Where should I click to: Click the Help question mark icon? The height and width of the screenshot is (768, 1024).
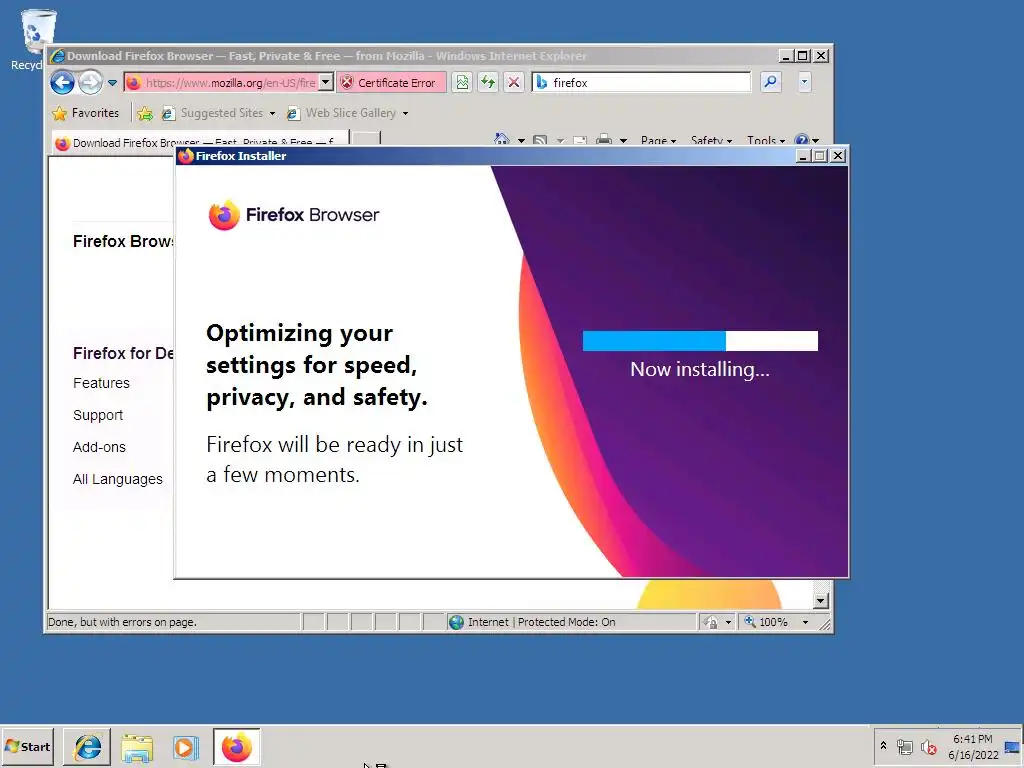(x=801, y=140)
